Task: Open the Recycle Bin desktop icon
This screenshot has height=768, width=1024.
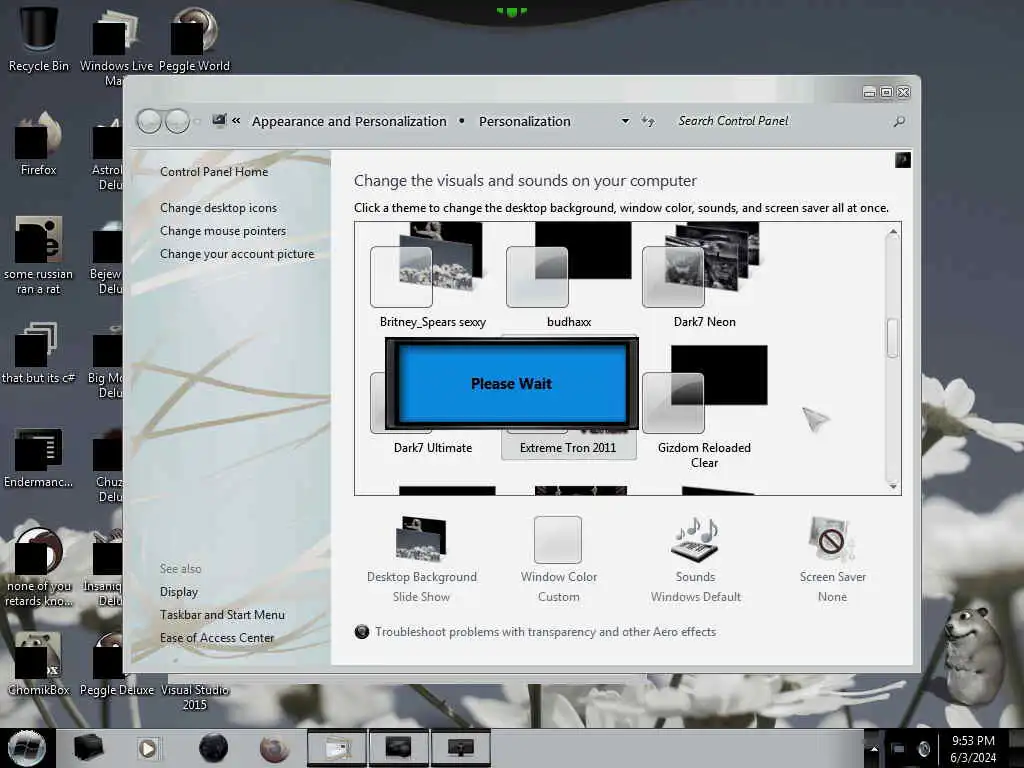Action: [x=38, y=39]
